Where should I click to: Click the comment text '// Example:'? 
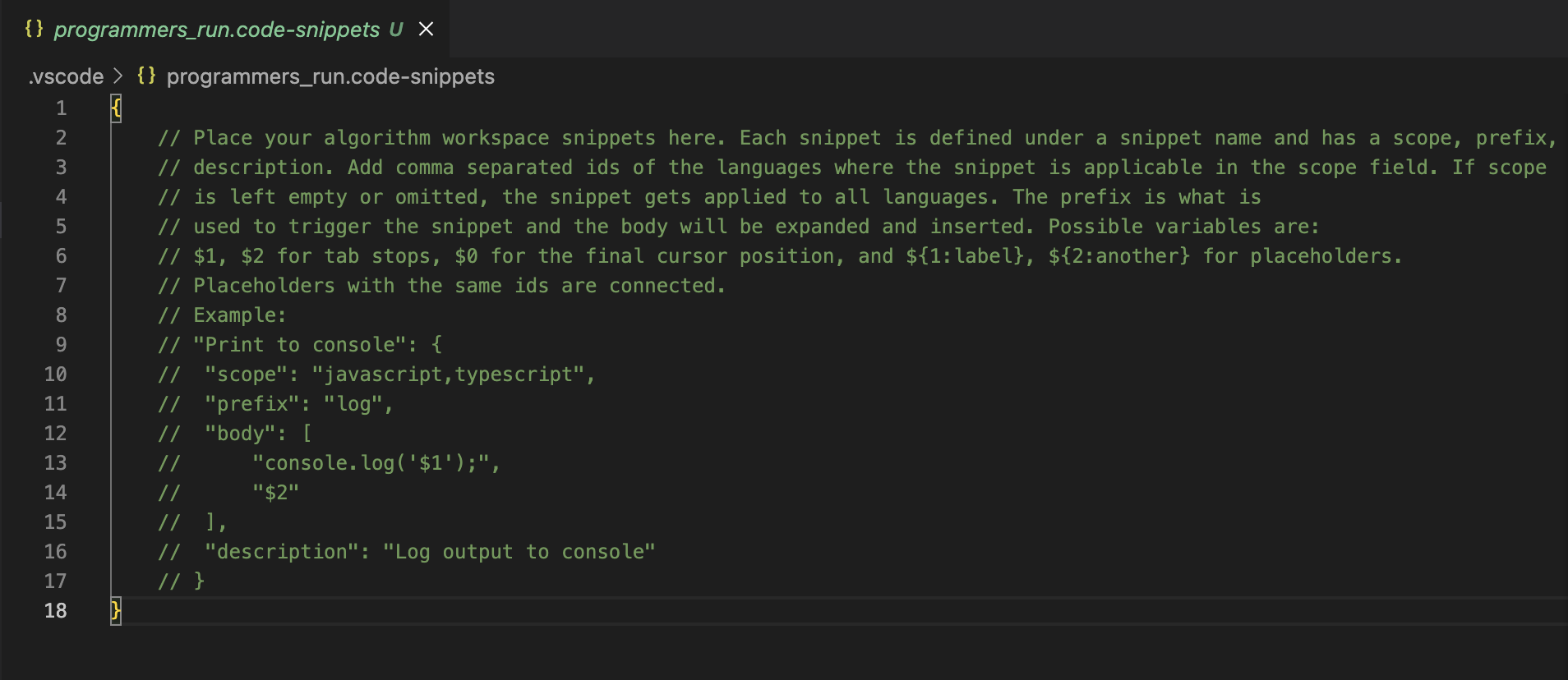[222, 315]
